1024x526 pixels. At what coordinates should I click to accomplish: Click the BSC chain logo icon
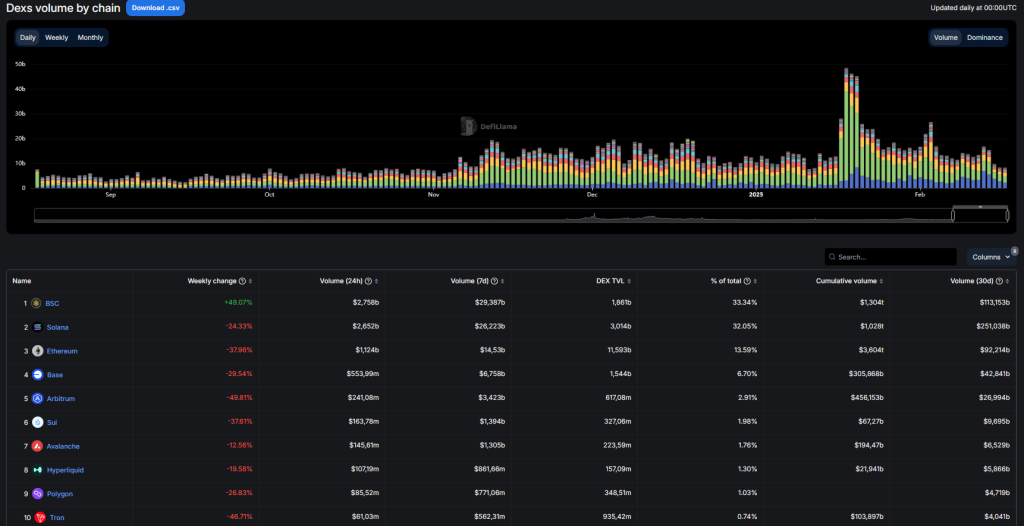[x=36, y=303]
